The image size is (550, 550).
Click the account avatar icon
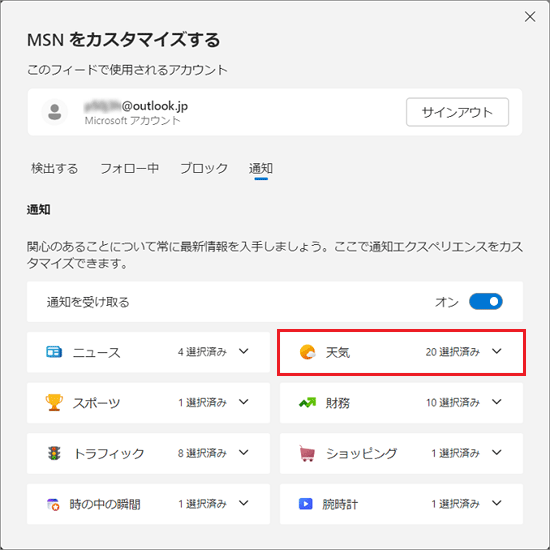[x=54, y=112]
